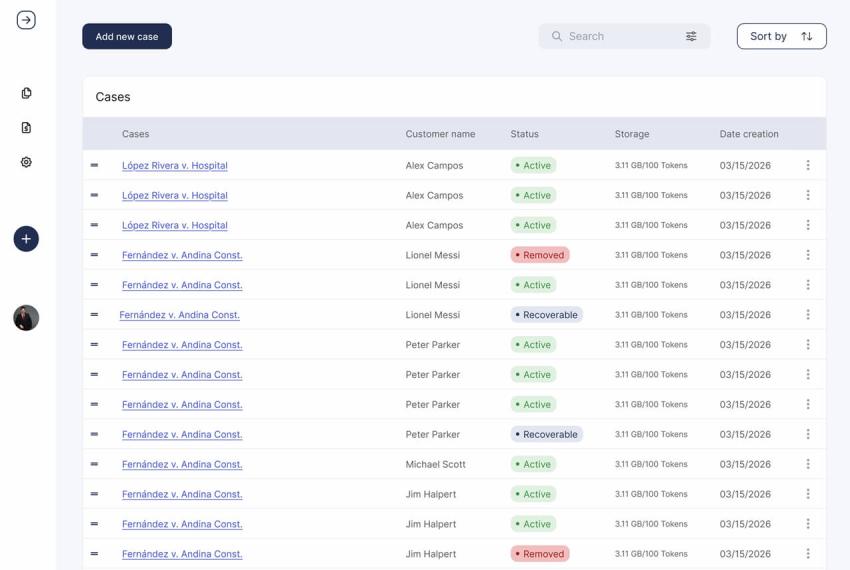The image size is (850, 570).
Task: Grab drag handle of Lionel Messi Removed row
Action: tap(94, 255)
